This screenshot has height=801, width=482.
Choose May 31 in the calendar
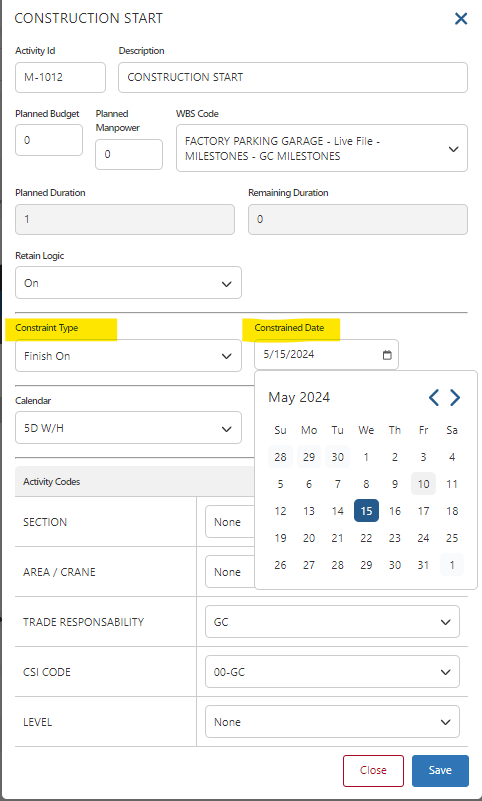click(423, 565)
